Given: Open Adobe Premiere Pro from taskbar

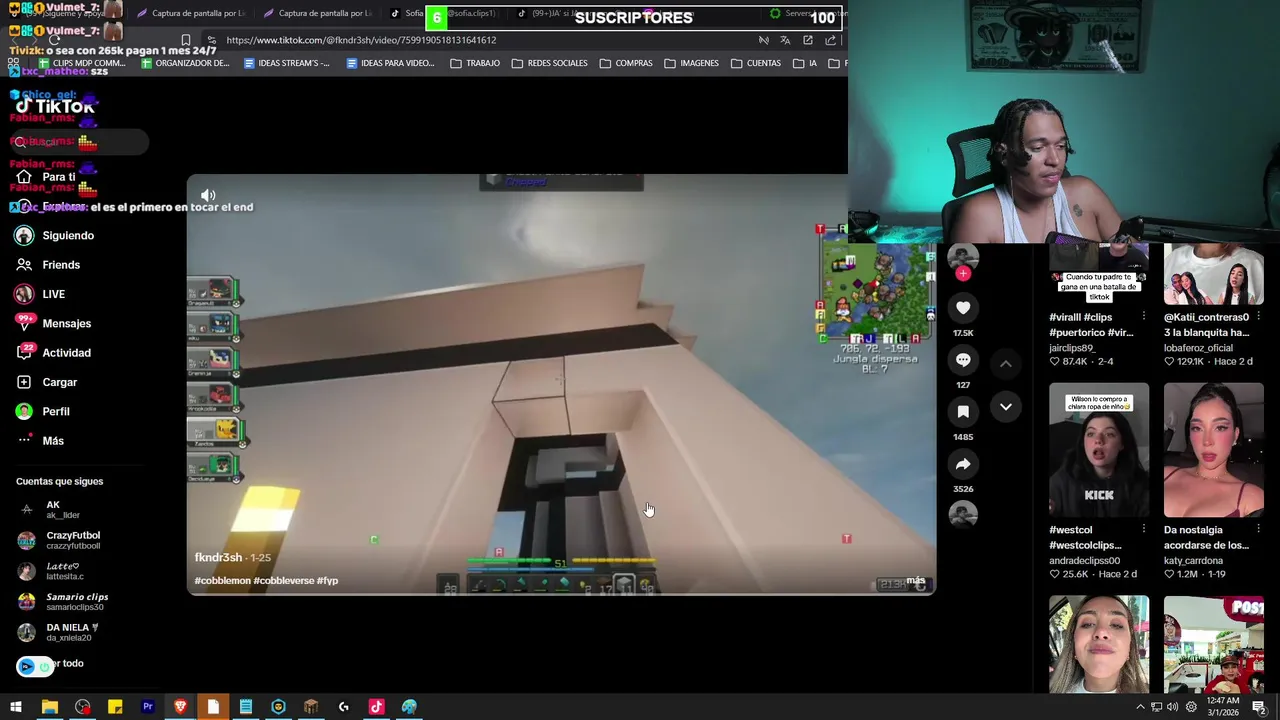Looking at the screenshot, I should pyautogui.click(x=148, y=707).
